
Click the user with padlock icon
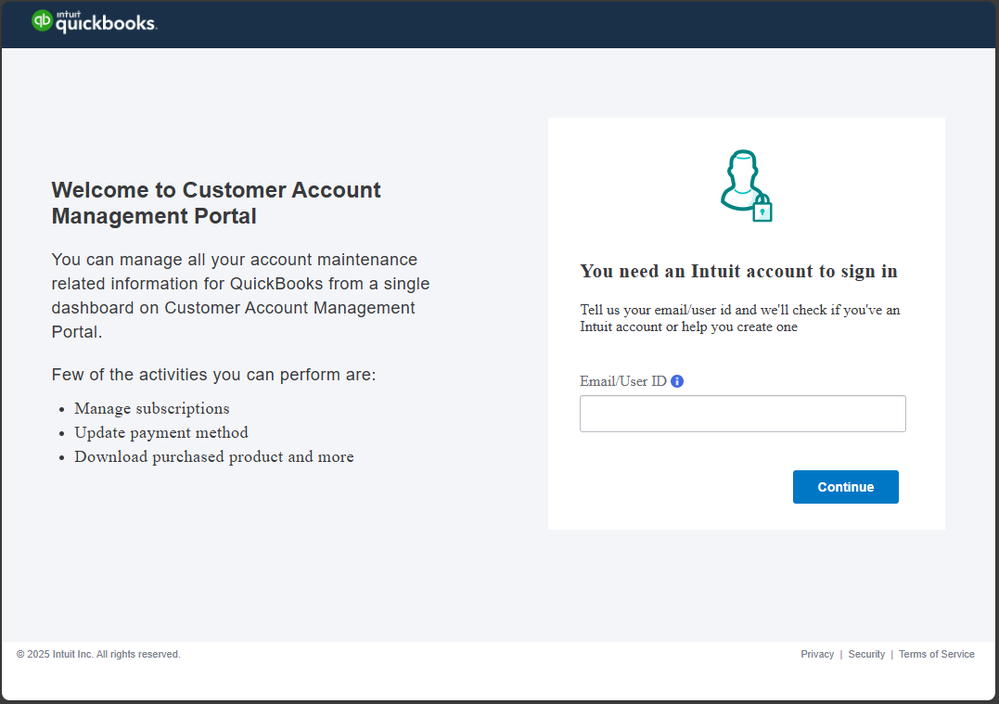pos(747,186)
